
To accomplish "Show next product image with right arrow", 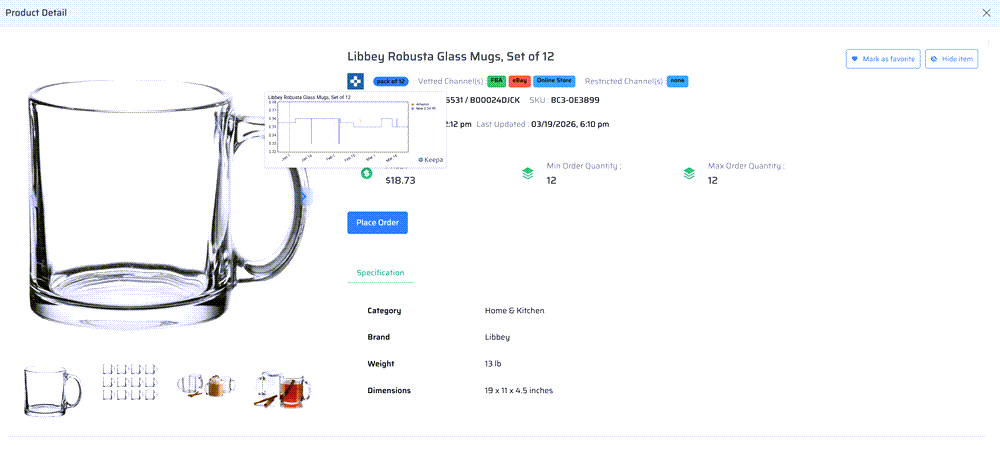I will click(304, 198).
